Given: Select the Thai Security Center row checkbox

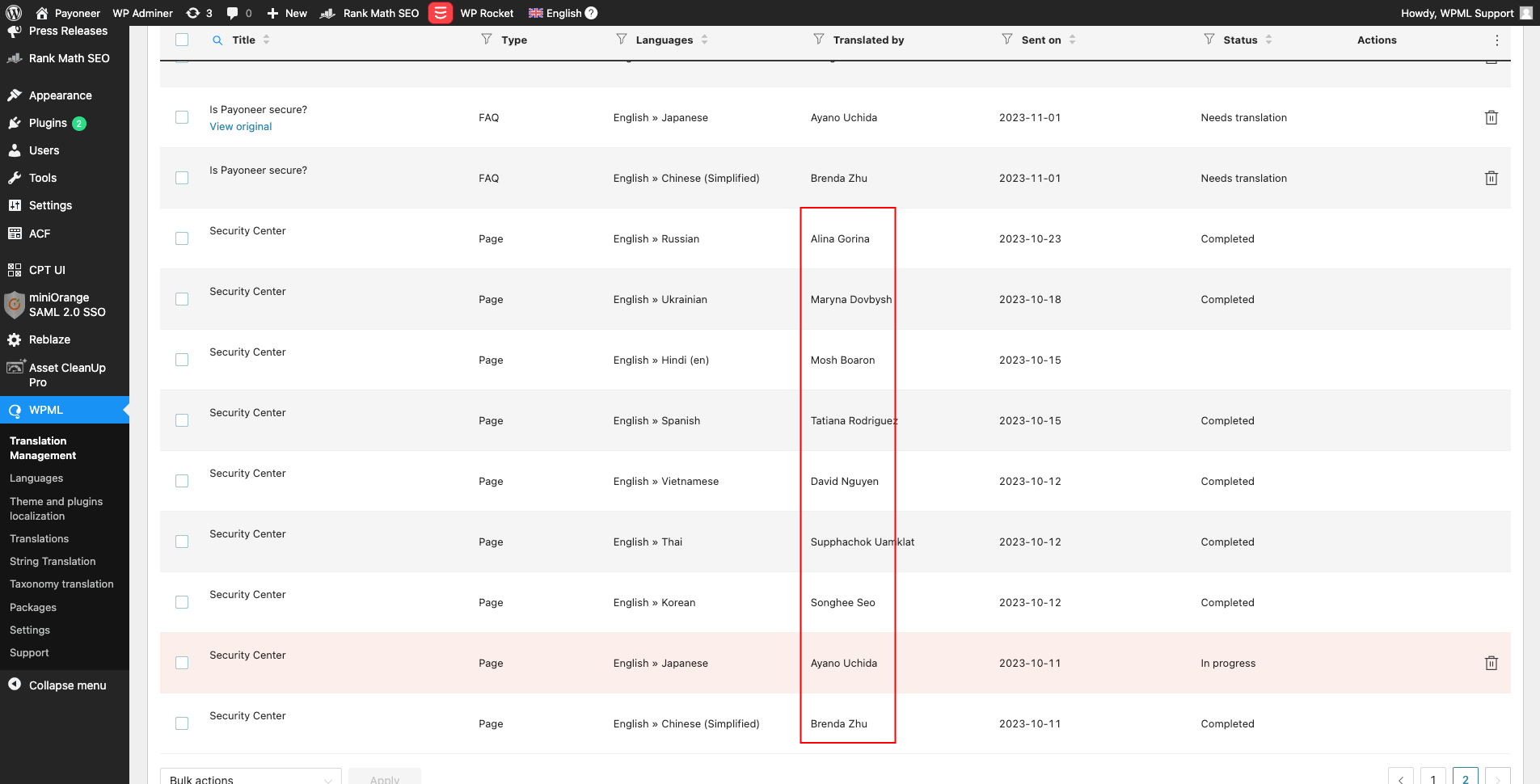Looking at the screenshot, I should (x=182, y=542).
